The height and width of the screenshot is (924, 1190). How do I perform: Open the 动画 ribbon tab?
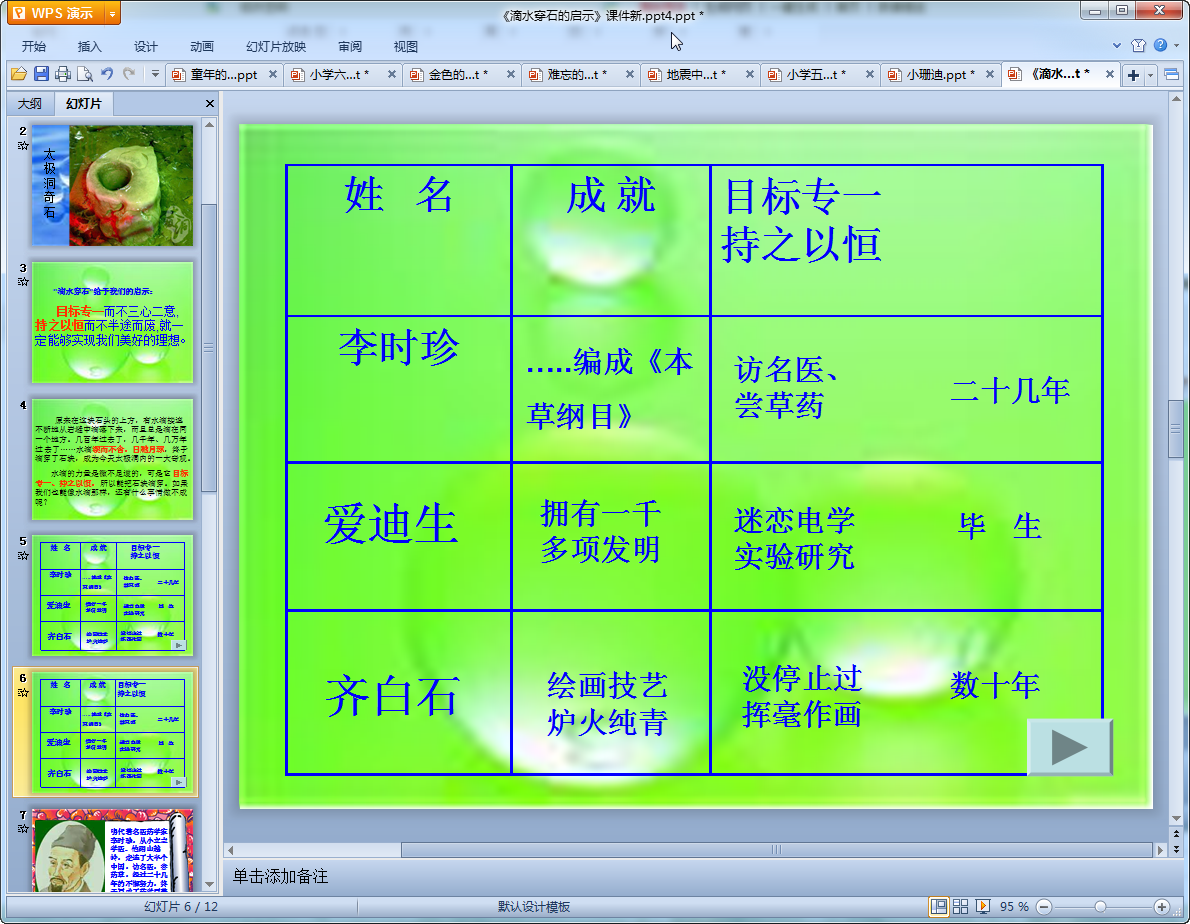[202, 46]
